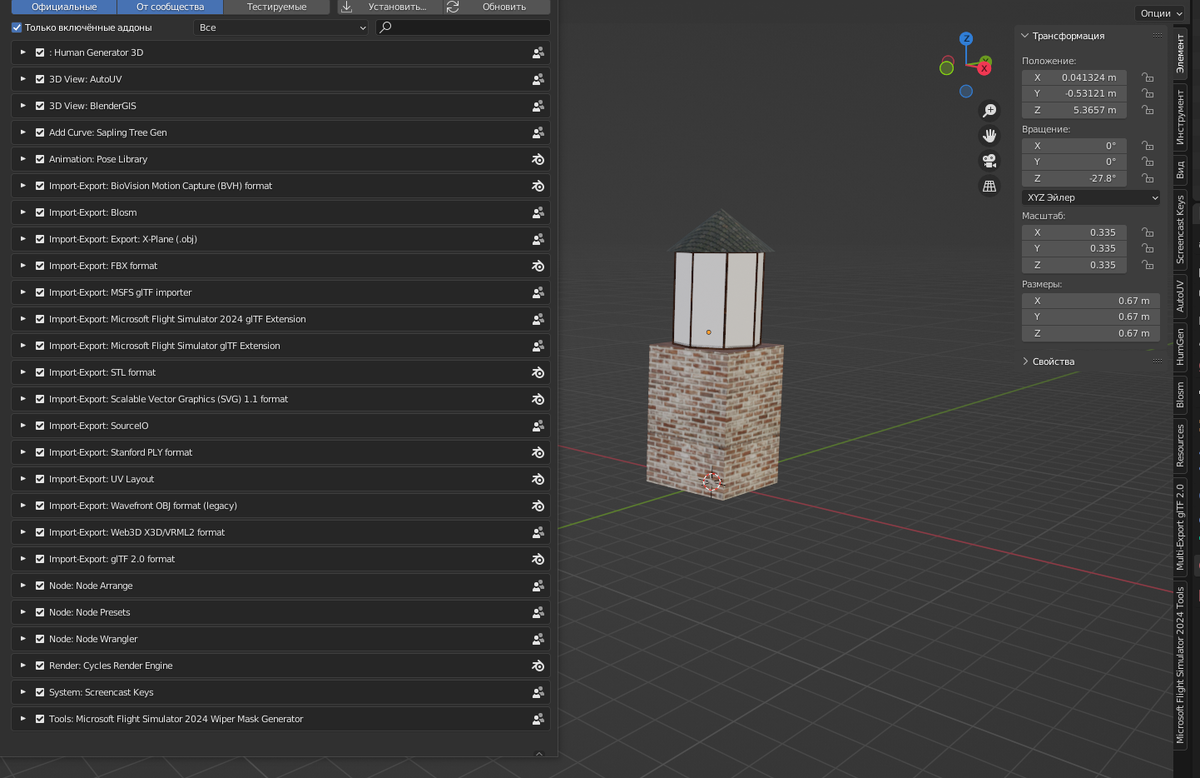The height and width of the screenshot is (778, 1200).
Task: Click the zoom magnifier icon in viewport
Action: [989, 111]
